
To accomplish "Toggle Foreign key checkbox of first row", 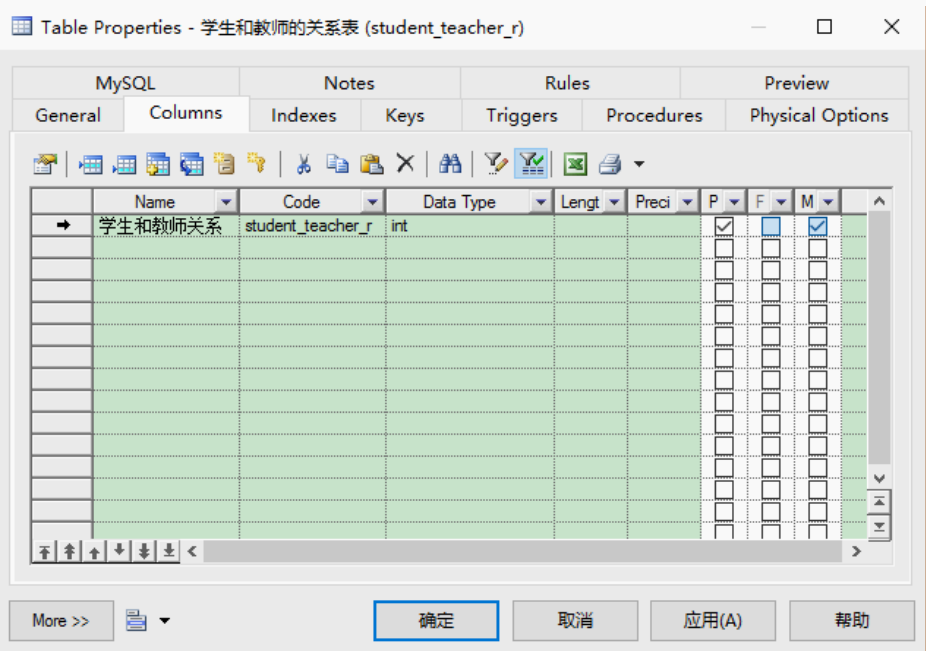I will click(x=771, y=226).
